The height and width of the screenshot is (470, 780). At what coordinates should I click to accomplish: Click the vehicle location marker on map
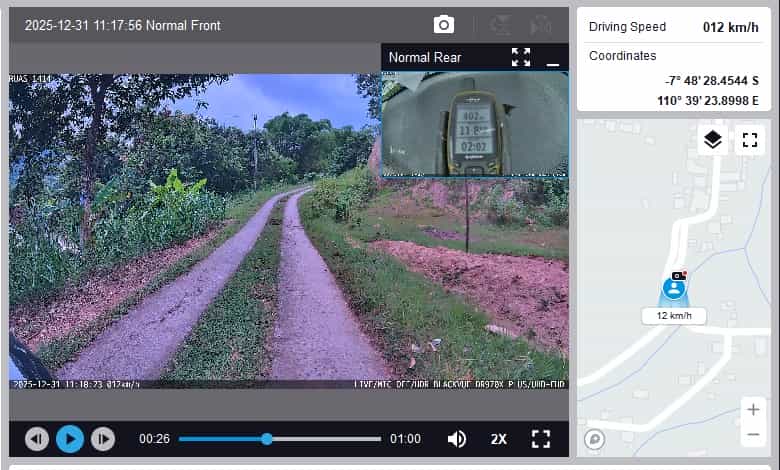pyautogui.click(x=675, y=288)
